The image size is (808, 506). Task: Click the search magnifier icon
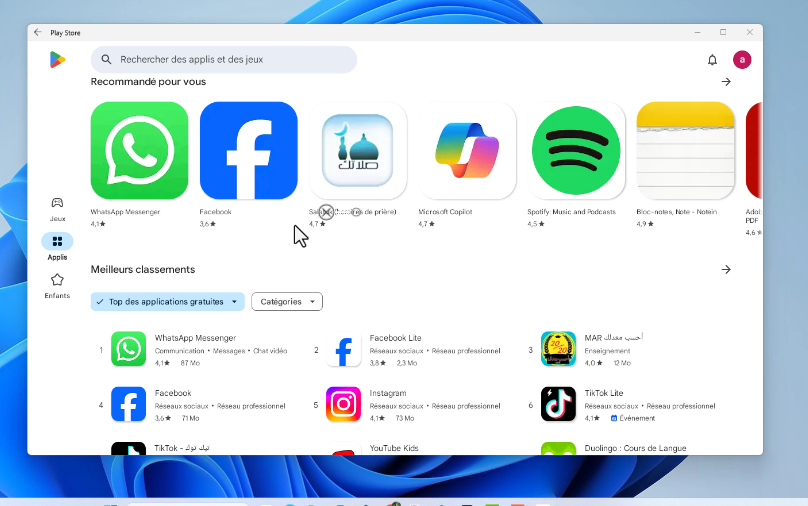[x=106, y=59]
